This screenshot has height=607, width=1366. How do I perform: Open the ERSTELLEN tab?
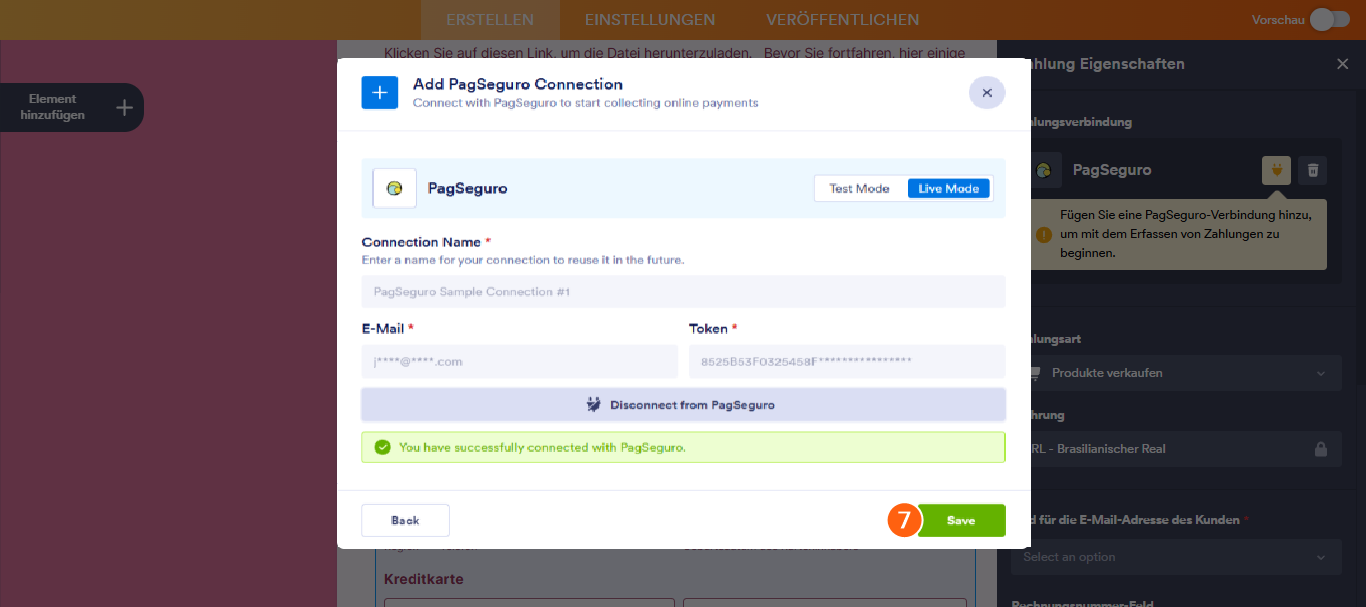coord(490,20)
